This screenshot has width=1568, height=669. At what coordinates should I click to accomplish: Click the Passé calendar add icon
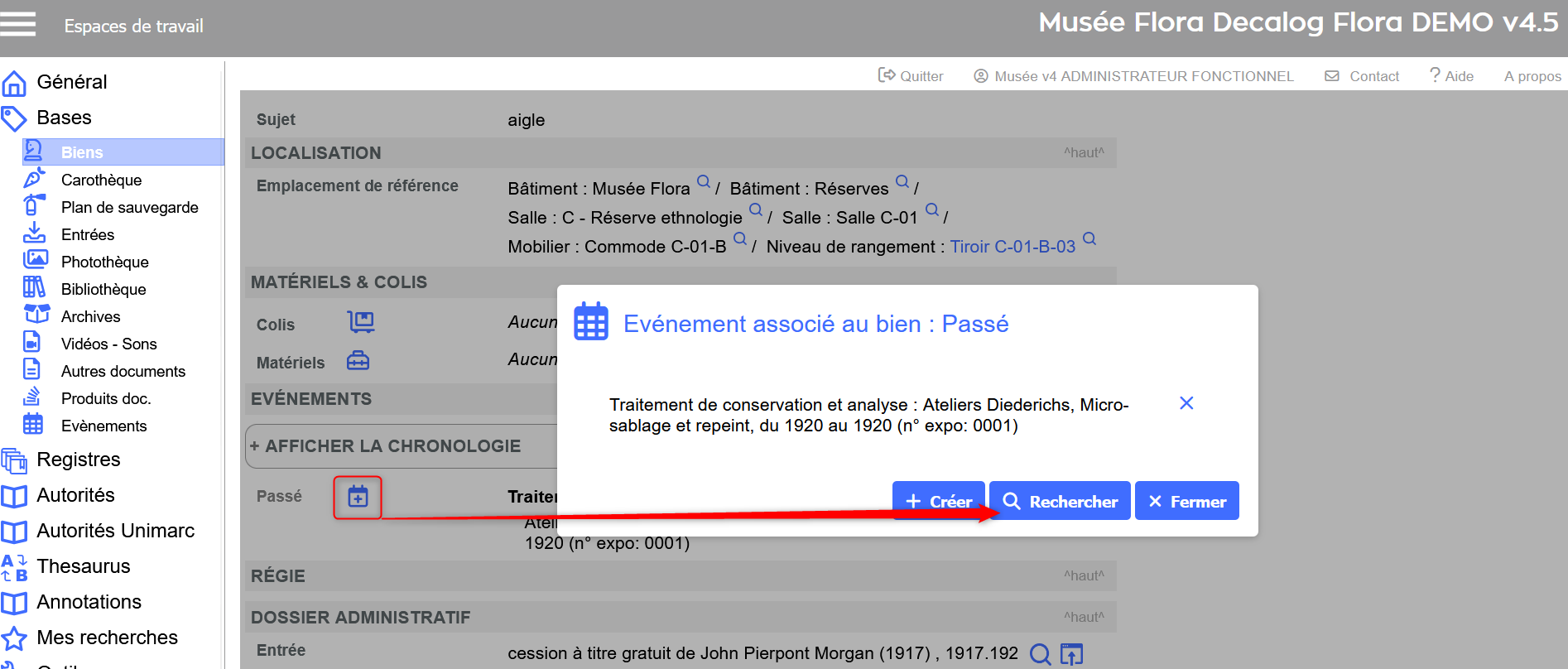coord(358,497)
